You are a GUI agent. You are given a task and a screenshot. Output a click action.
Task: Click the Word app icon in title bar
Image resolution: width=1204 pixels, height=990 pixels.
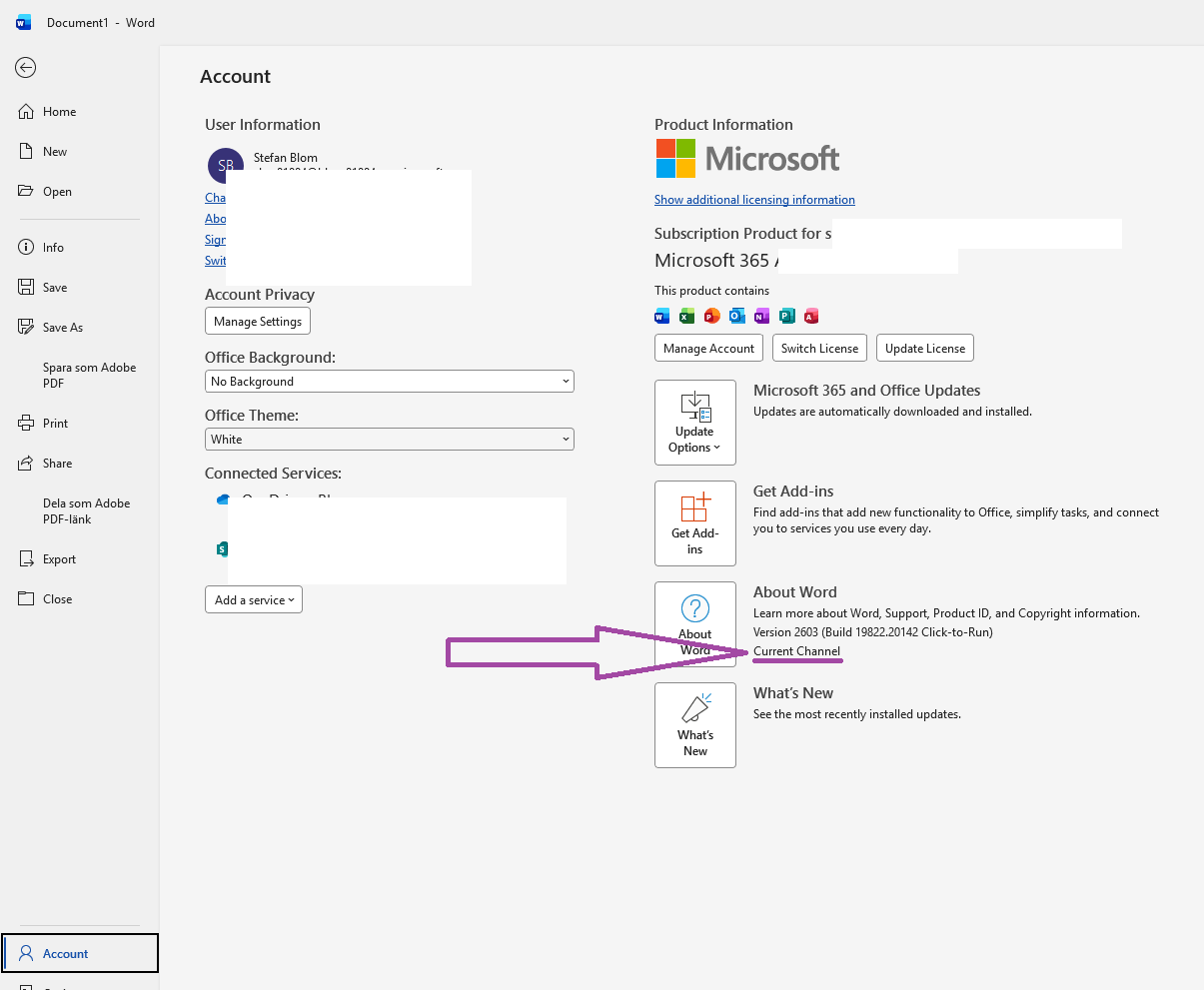point(23,22)
